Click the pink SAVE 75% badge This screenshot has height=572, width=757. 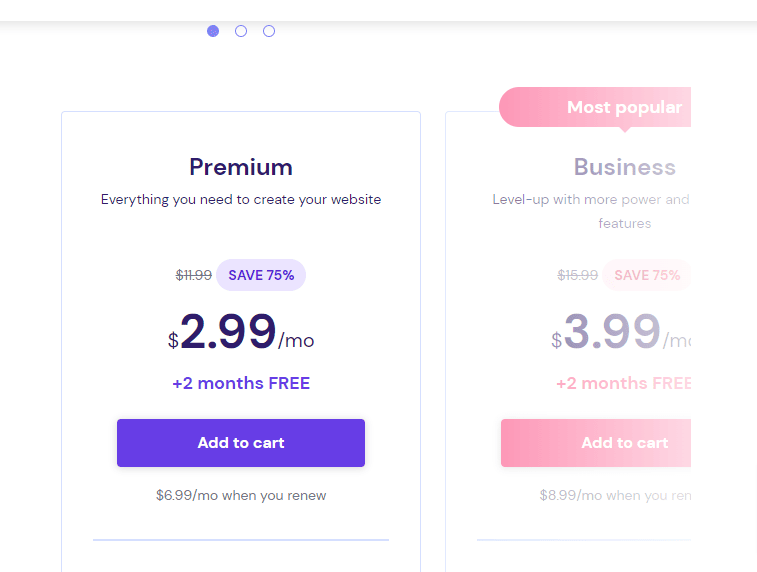click(x=646, y=275)
